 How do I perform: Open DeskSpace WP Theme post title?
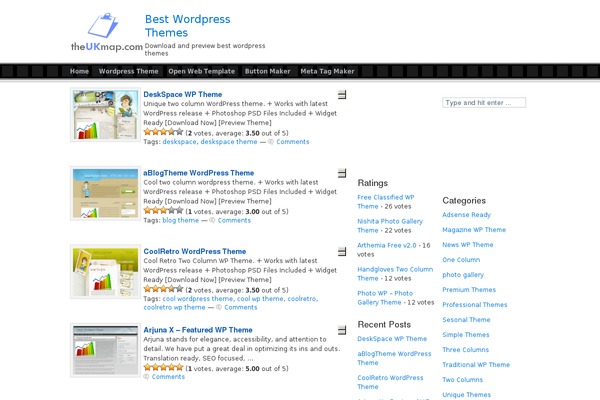coord(183,95)
